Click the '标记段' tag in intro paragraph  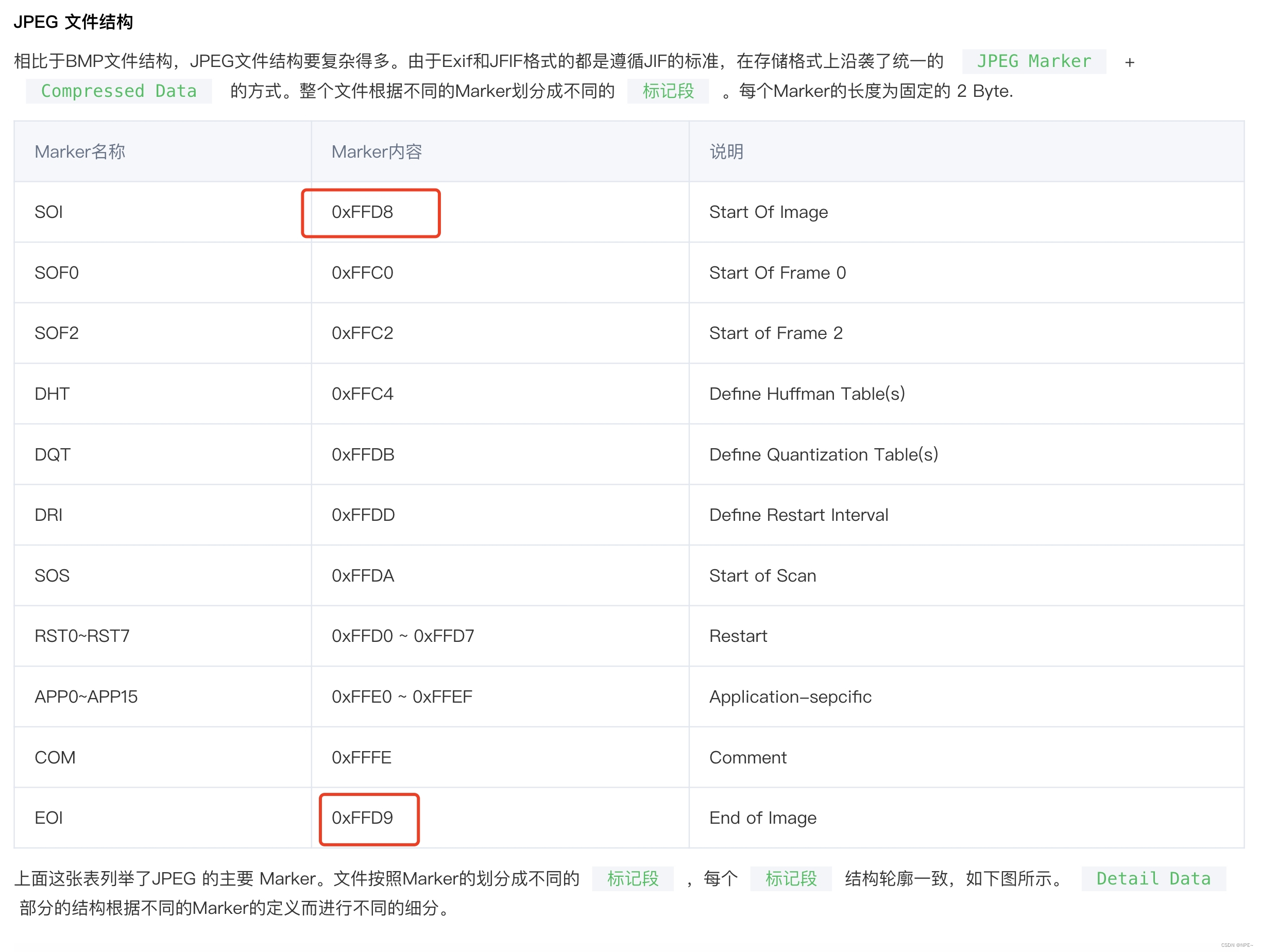[x=668, y=91]
